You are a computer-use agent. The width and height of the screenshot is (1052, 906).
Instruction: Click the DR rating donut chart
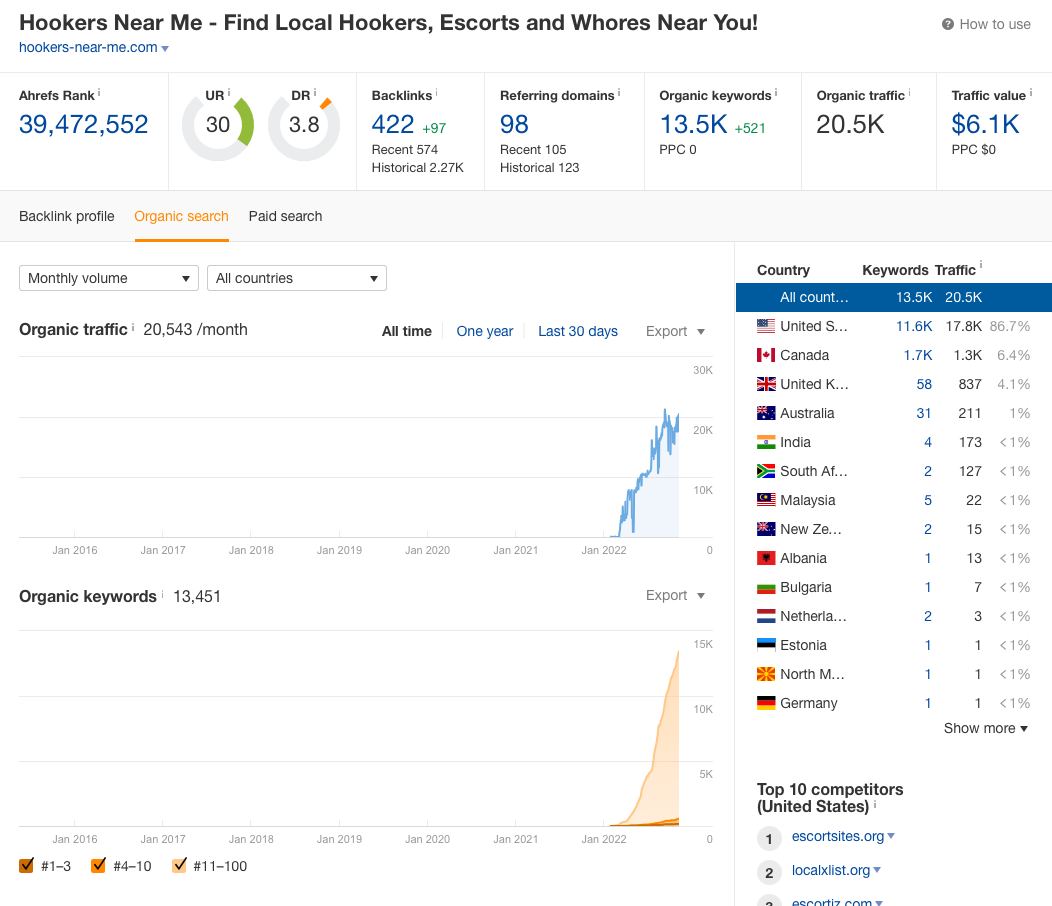(304, 124)
